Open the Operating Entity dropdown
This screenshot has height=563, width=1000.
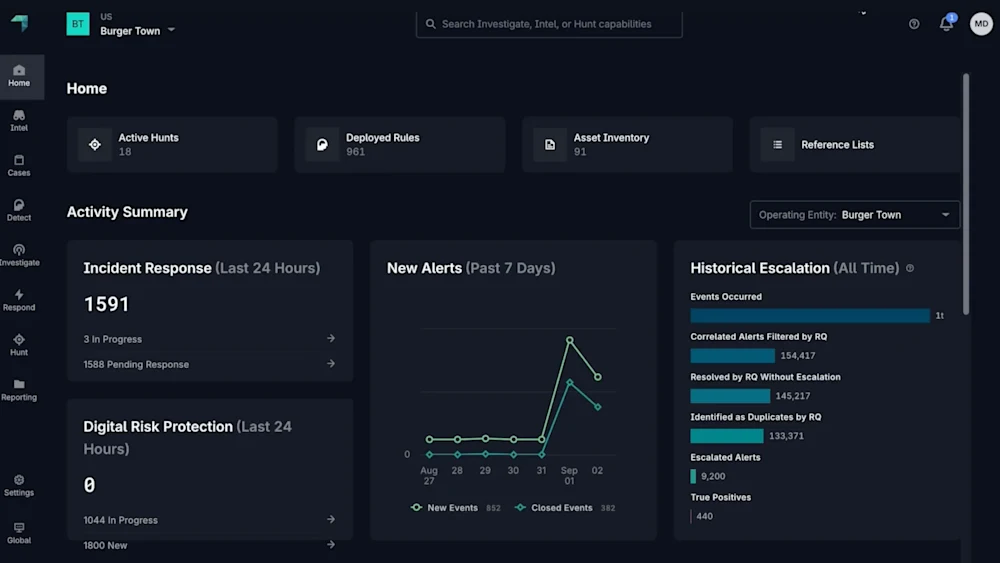pyautogui.click(x=854, y=215)
